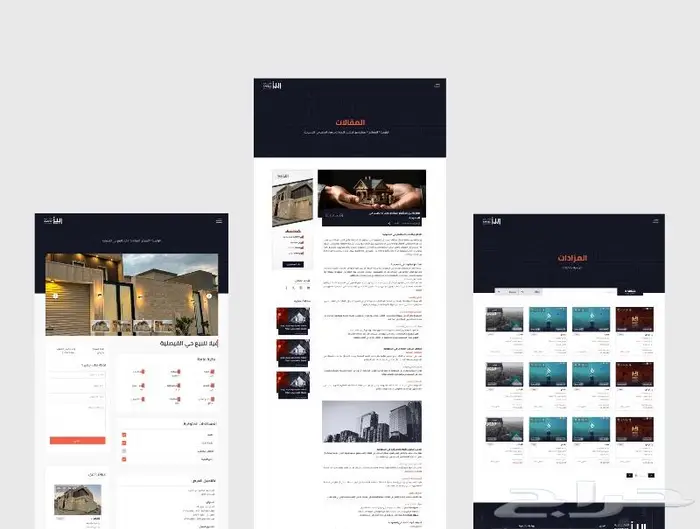Open the red auction card in second row
The image size is (700, 529).
tap(634, 374)
